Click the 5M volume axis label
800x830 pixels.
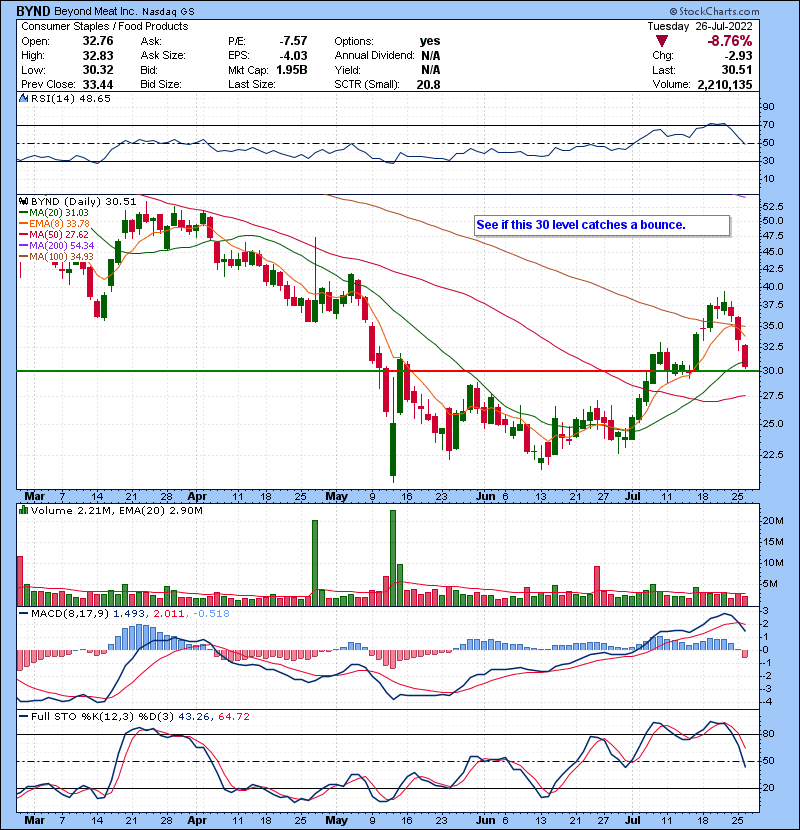tap(770, 584)
